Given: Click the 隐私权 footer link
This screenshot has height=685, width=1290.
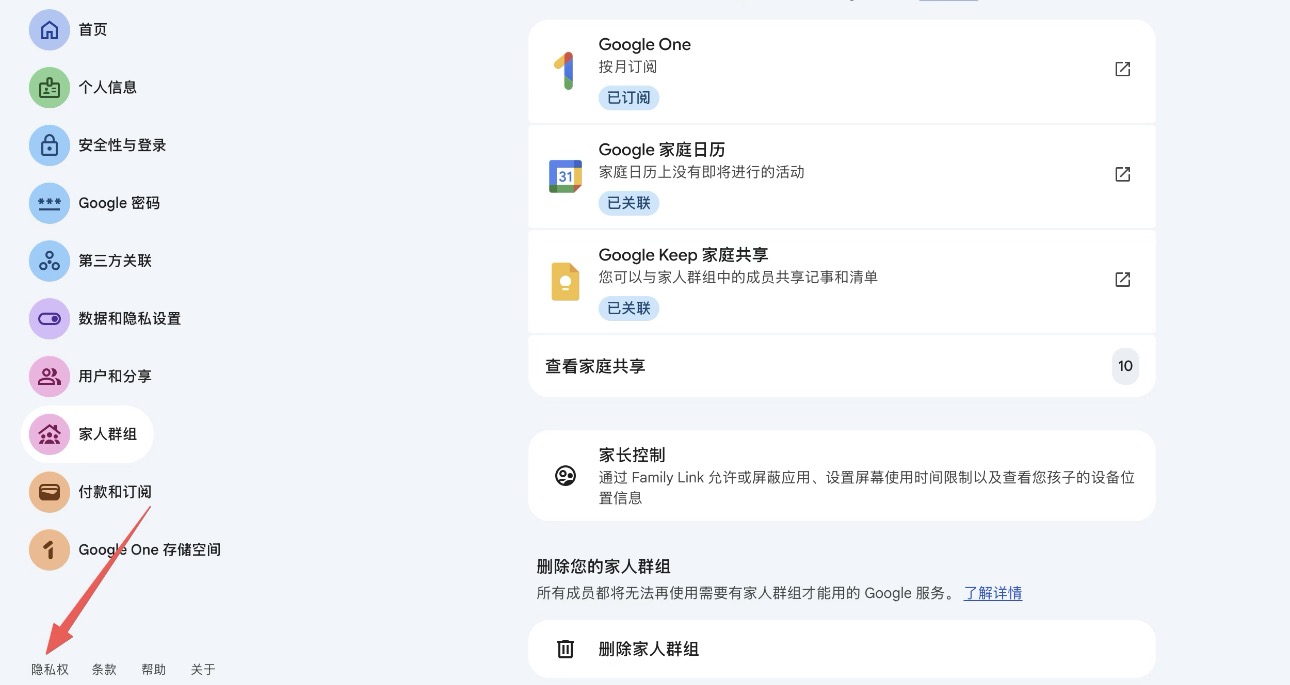Looking at the screenshot, I should [50, 670].
